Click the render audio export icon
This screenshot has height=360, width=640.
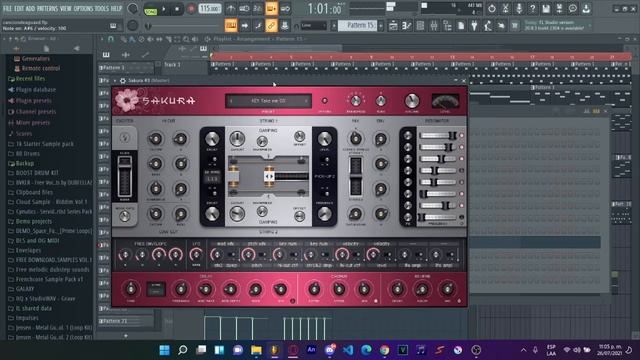pos(559,9)
